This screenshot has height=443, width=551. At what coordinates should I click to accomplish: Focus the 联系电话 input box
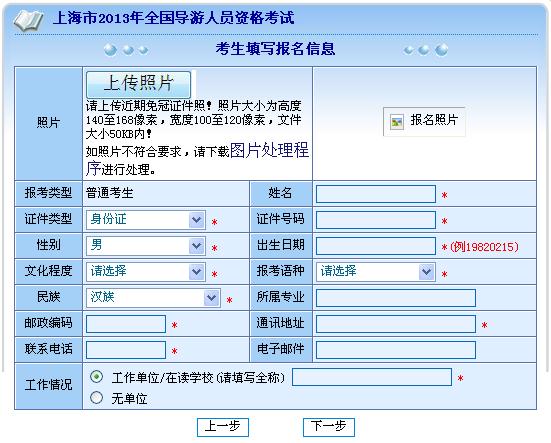coord(126,350)
